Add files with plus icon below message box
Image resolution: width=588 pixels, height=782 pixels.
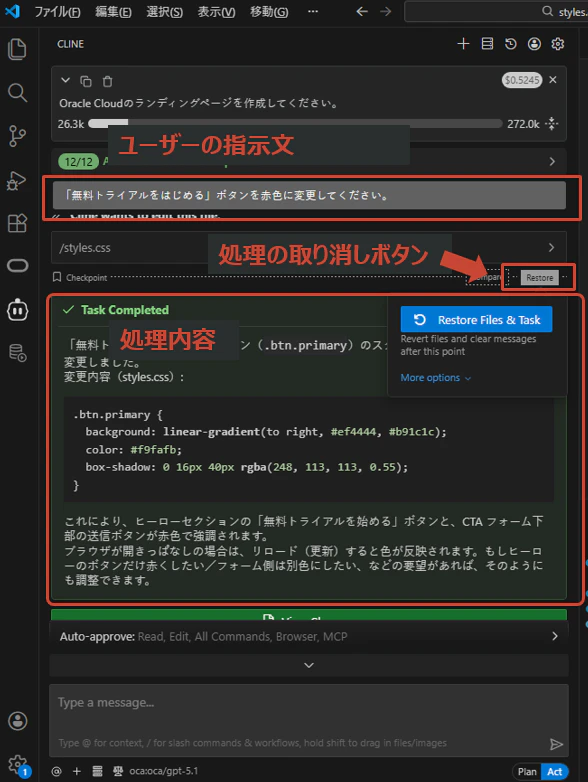[x=76, y=771]
